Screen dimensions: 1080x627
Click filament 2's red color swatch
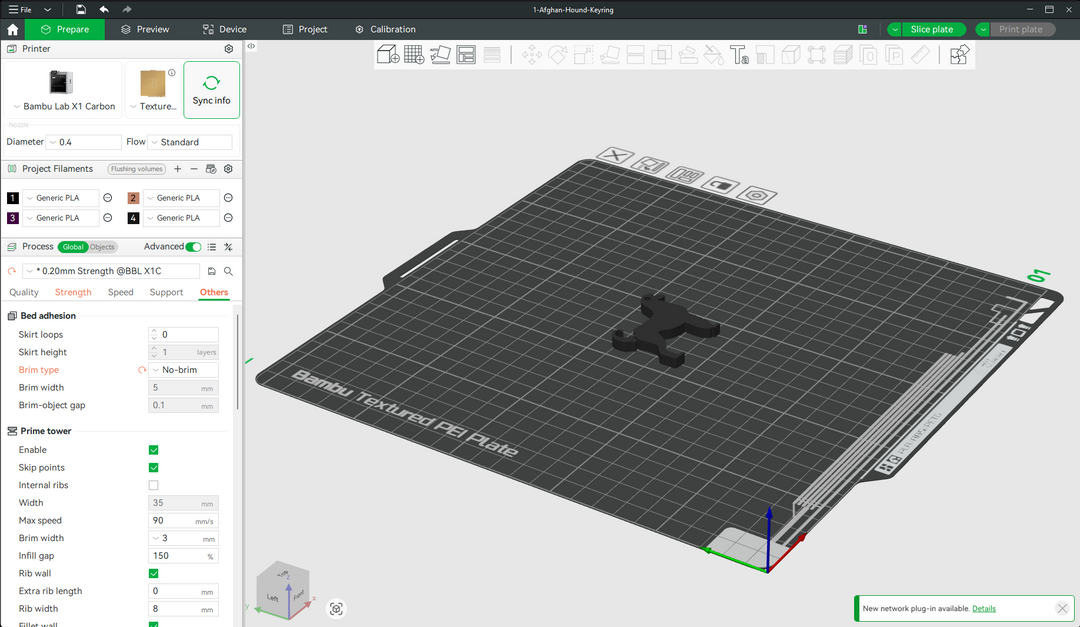tap(131, 197)
